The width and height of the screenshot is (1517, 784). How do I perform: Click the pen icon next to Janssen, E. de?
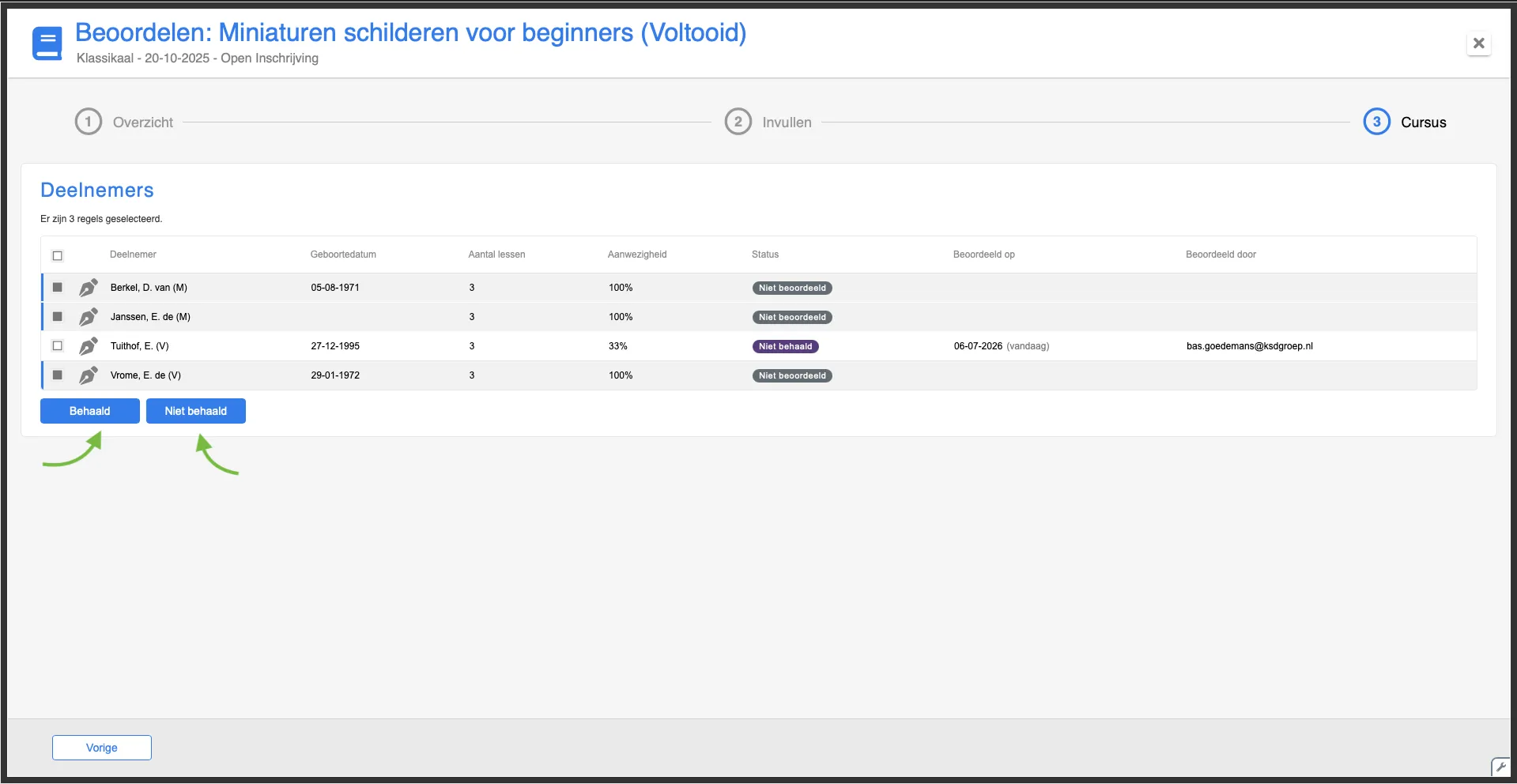[89, 317]
